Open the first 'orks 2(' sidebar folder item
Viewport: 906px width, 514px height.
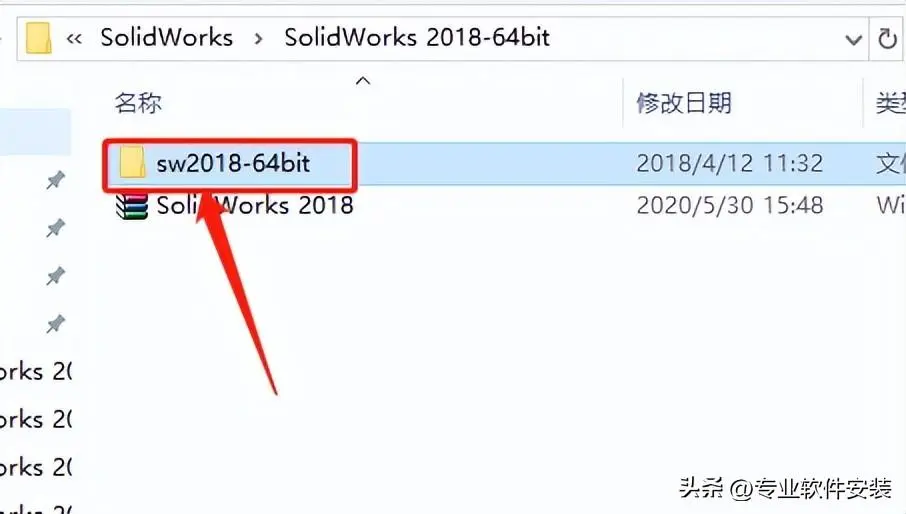pyautogui.click(x=35, y=371)
